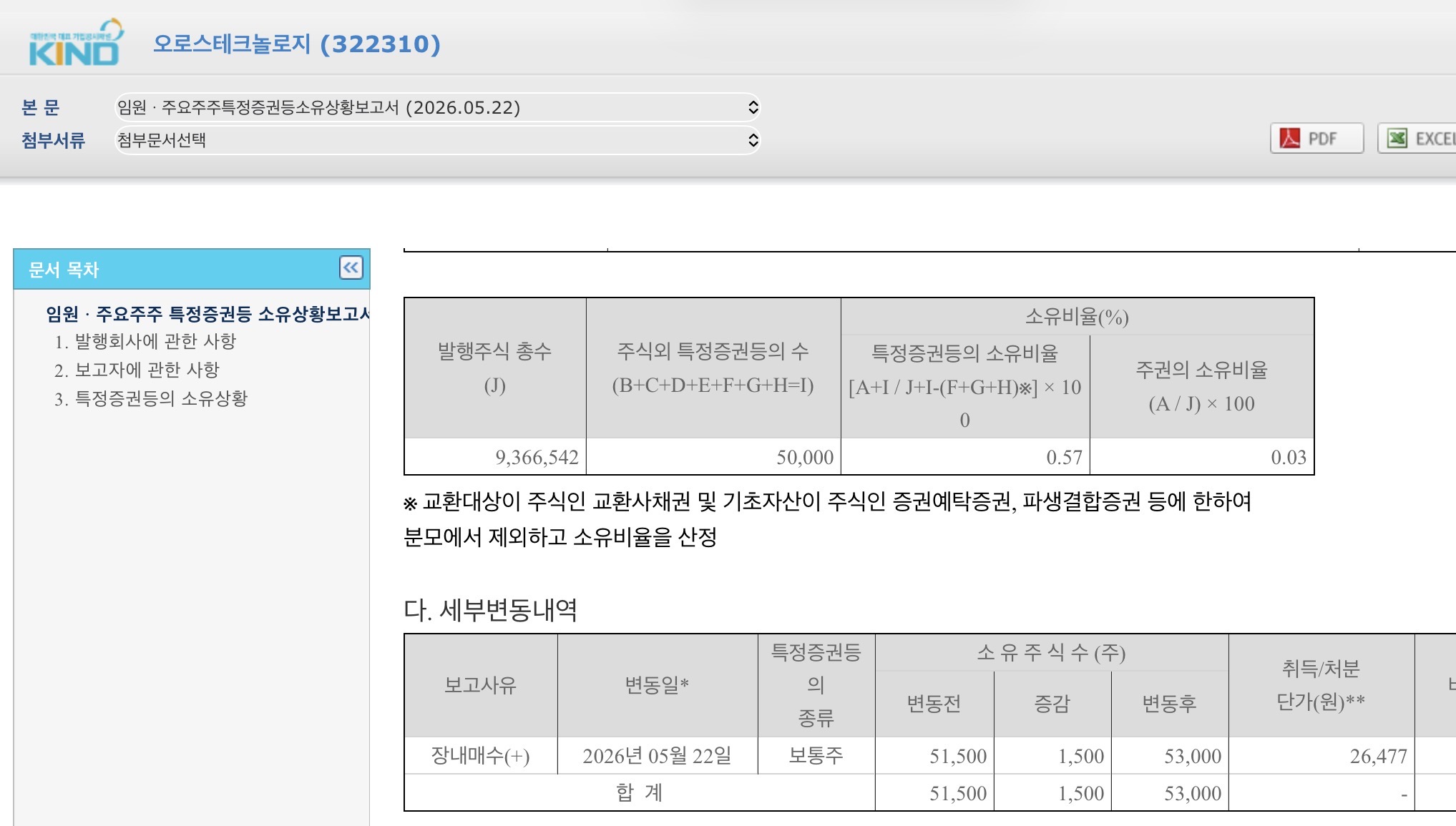1456x826 pixels.
Task: Click the 문서 목차 panel title
Action: click(x=64, y=270)
